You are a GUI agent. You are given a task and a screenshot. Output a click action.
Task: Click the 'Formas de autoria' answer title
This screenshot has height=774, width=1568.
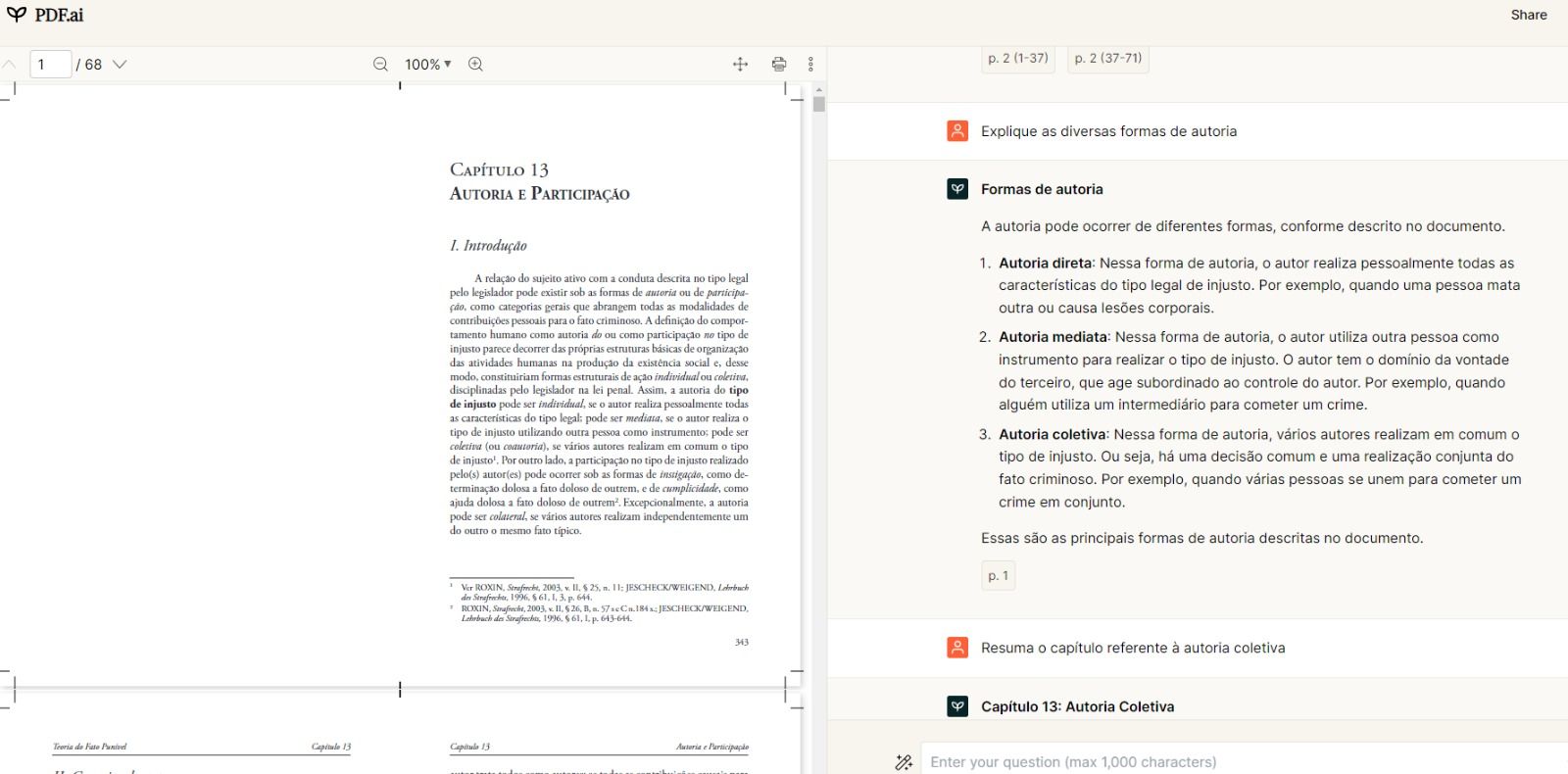tap(1042, 189)
